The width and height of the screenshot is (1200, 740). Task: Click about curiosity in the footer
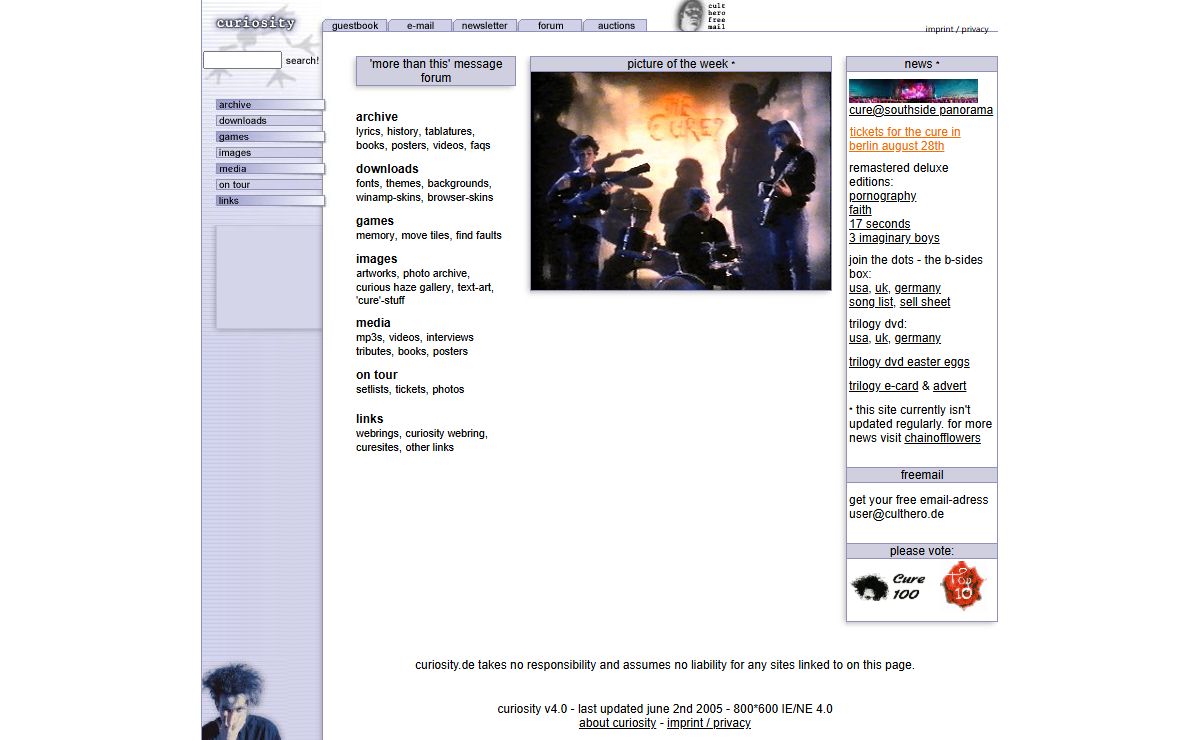pos(617,723)
